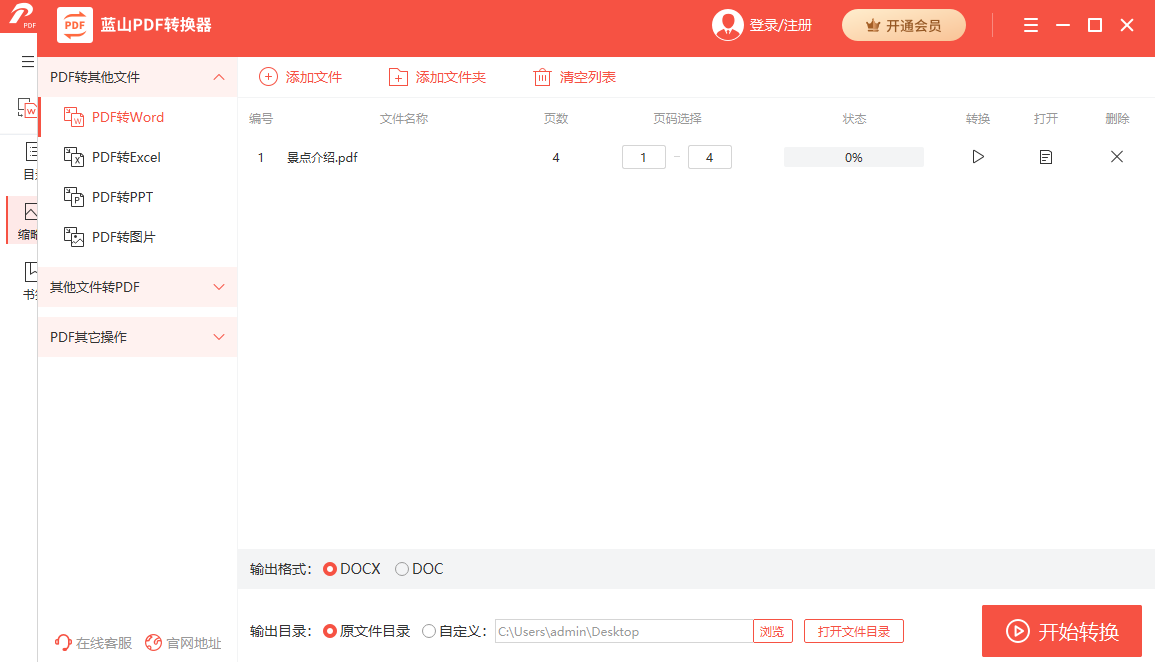Collapse the PDF转其他文件 section
Screen dimensions: 1155x662
tap(219, 77)
